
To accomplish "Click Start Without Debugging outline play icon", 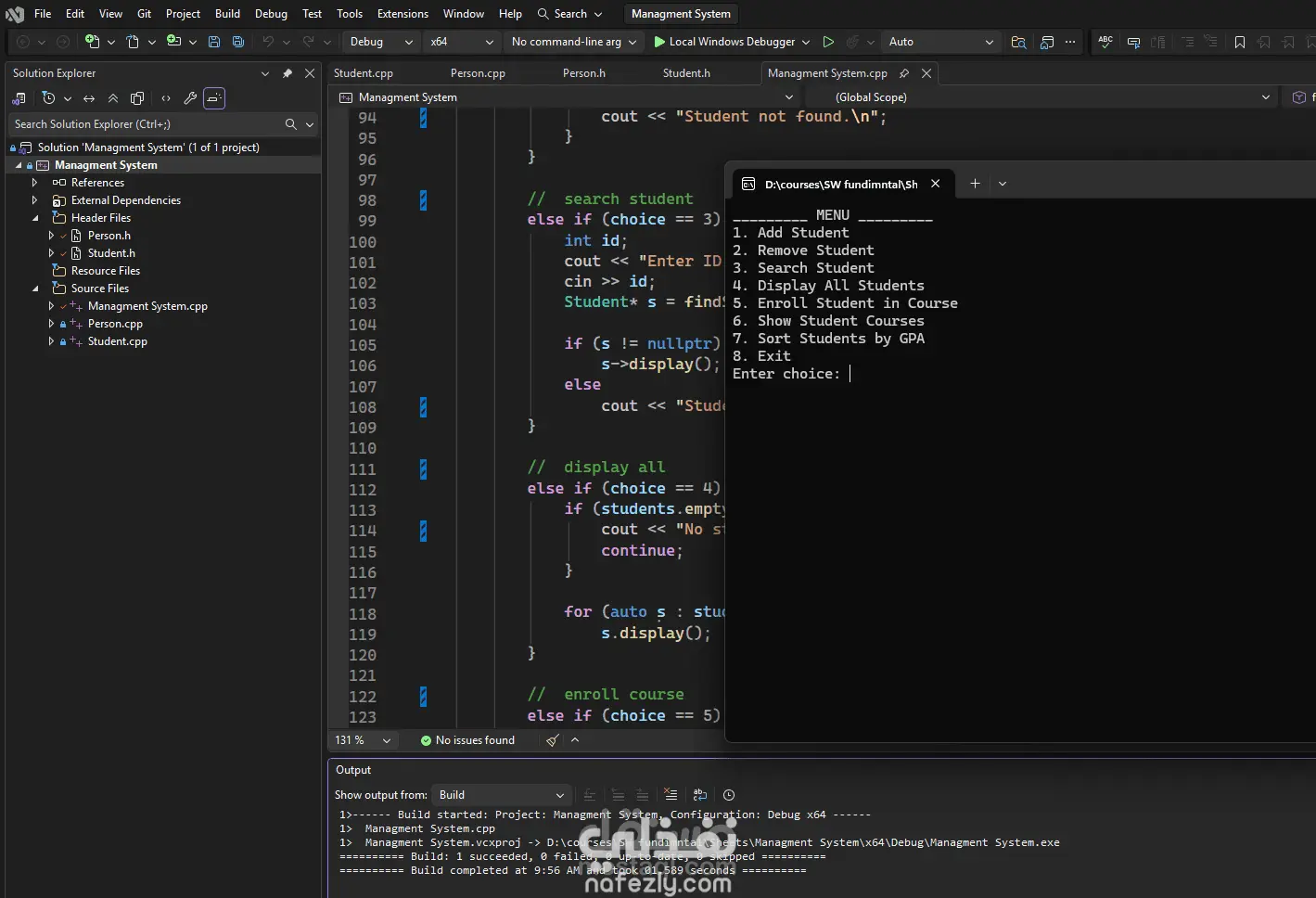I will (x=828, y=42).
